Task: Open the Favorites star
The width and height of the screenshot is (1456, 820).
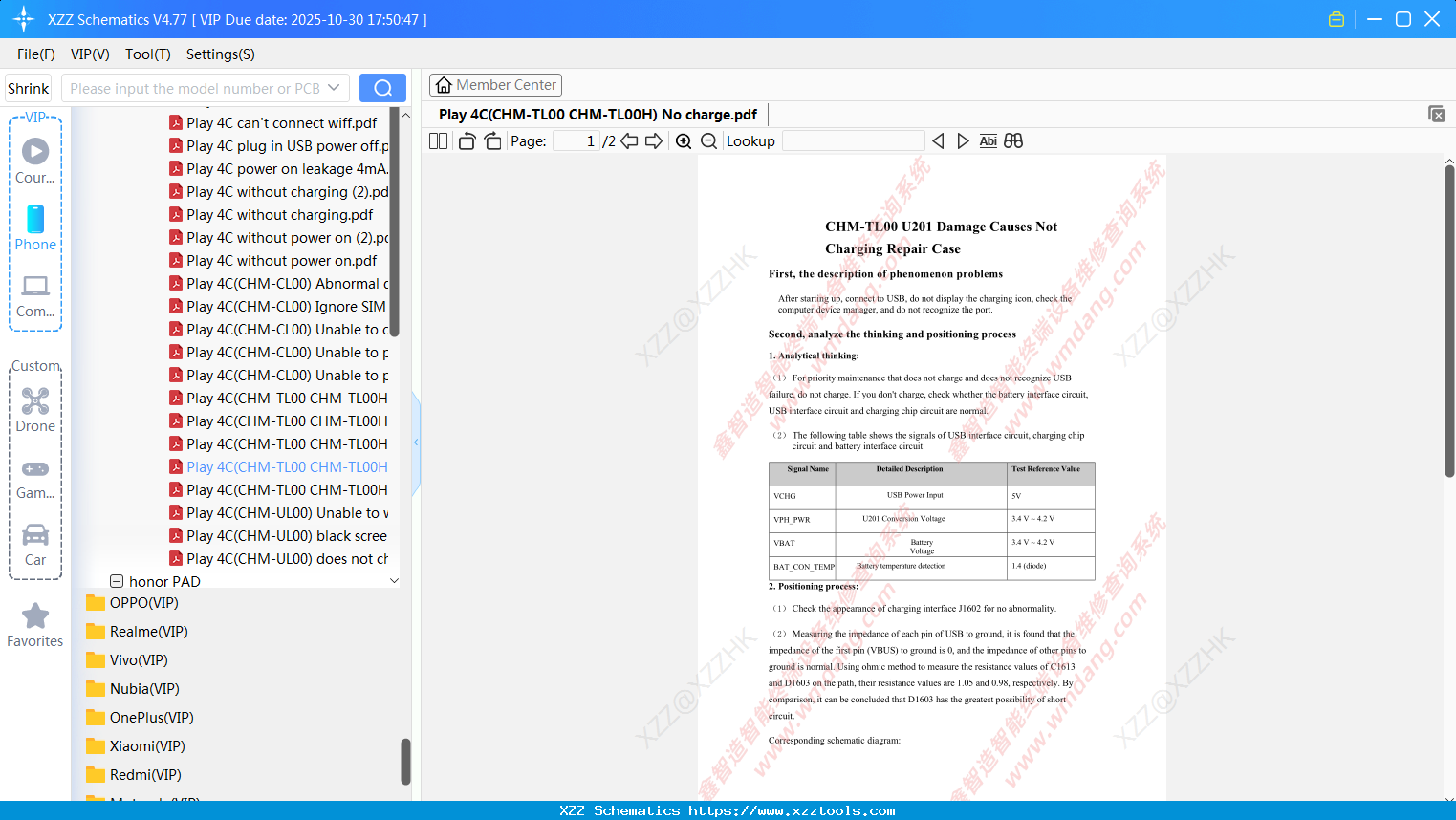Action: click(35, 625)
